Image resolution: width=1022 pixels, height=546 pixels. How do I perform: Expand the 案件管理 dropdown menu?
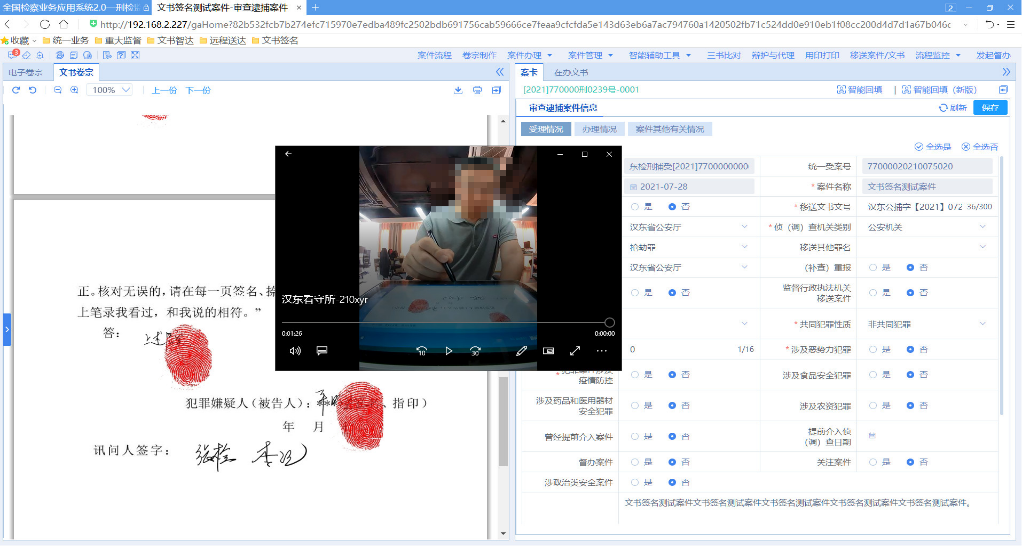(590, 55)
